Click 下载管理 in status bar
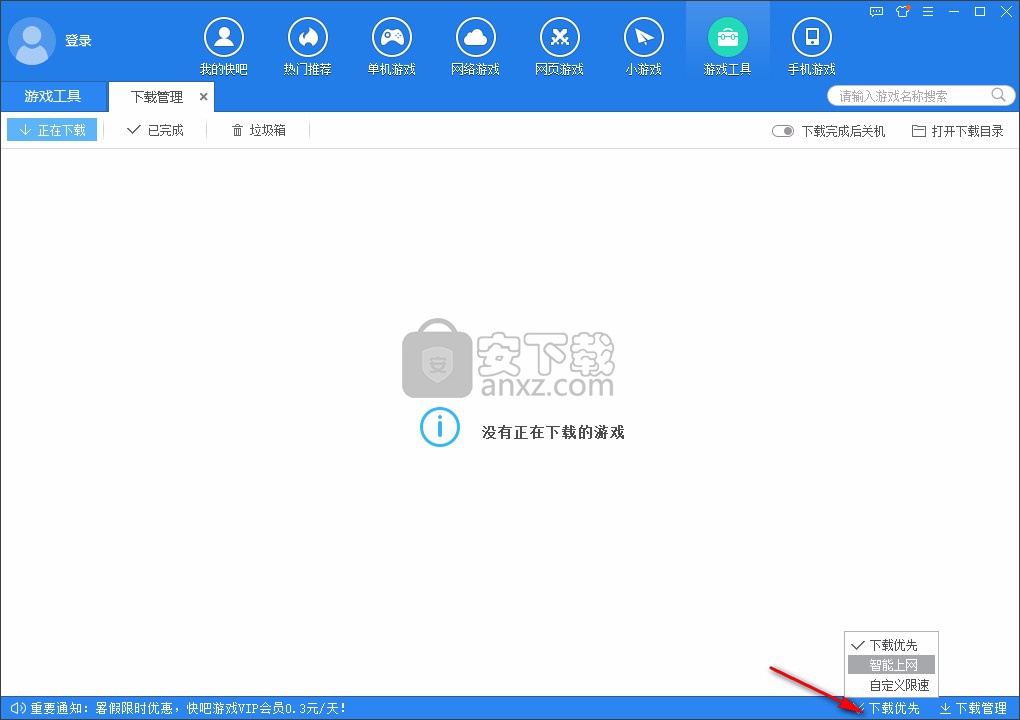 click(x=973, y=708)
